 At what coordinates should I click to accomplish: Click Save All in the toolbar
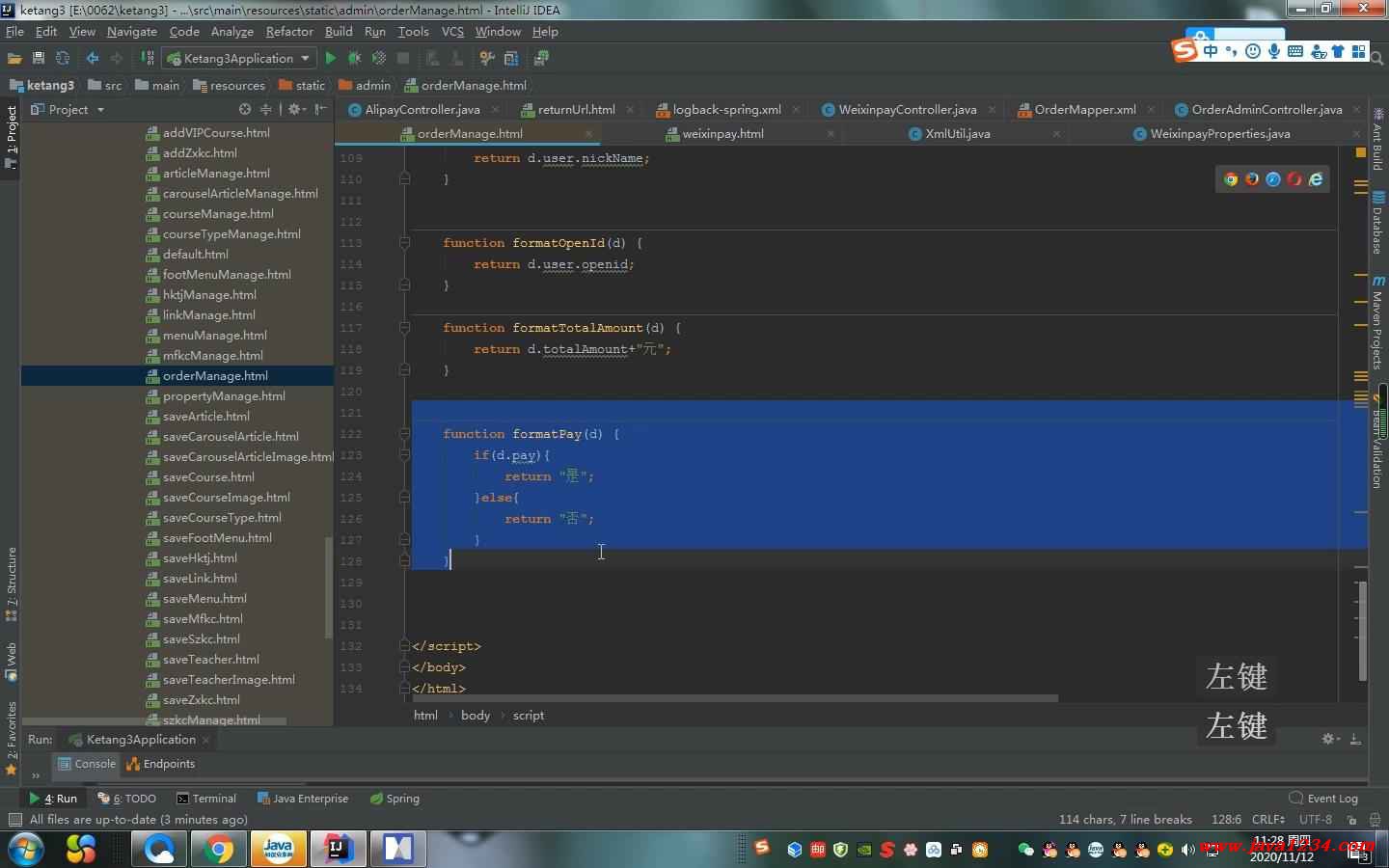(39, 58)
